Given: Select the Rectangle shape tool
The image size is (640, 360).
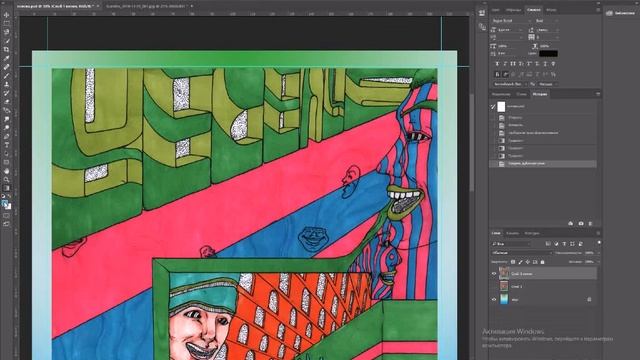Looking at the screenshot, I should [x=7, y=162].
